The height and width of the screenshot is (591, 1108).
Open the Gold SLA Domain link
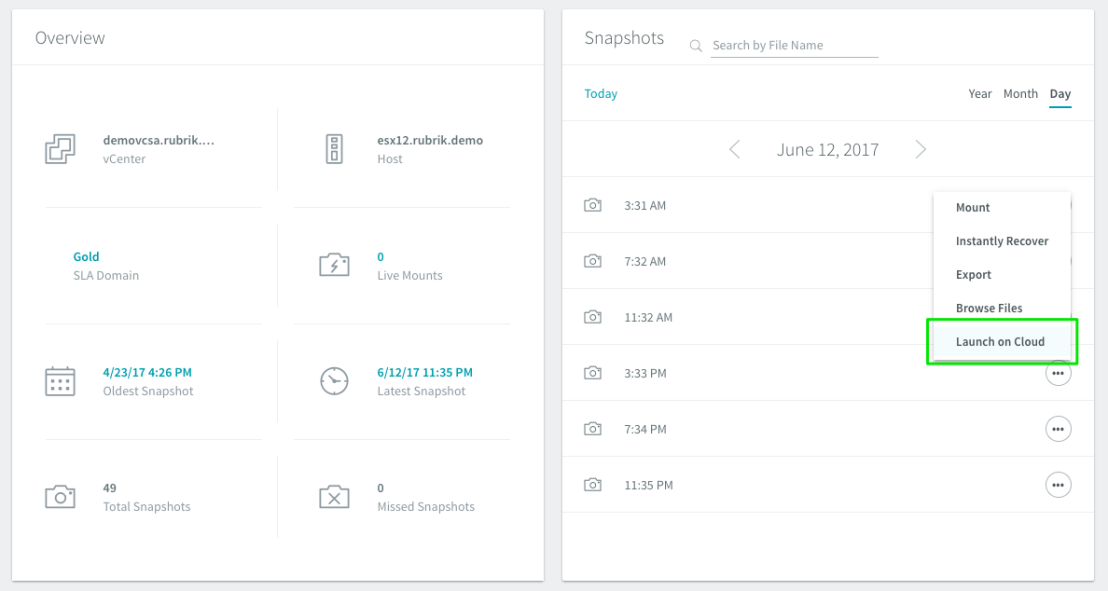tap(86, 257)
